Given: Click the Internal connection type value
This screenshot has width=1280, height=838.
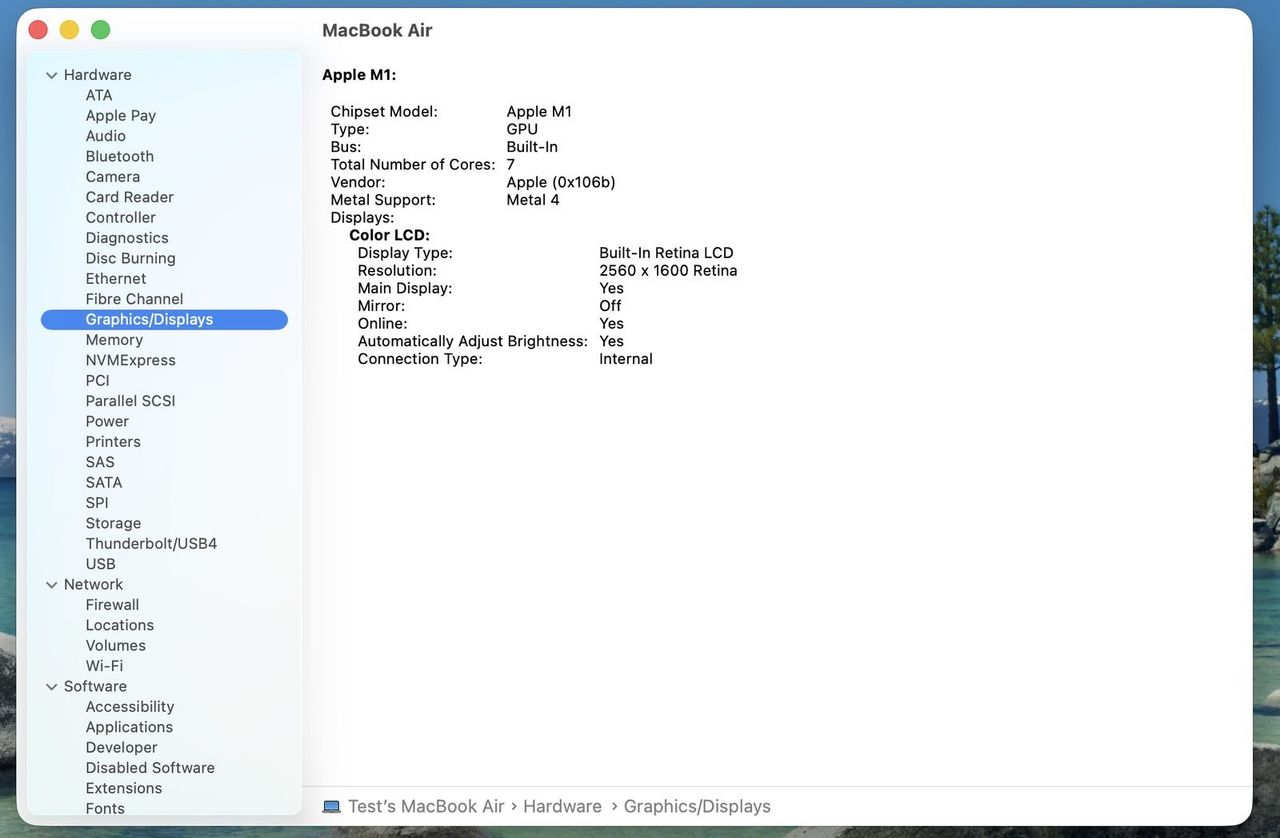Looking at the screenshot, I should [x=626, y=359].
